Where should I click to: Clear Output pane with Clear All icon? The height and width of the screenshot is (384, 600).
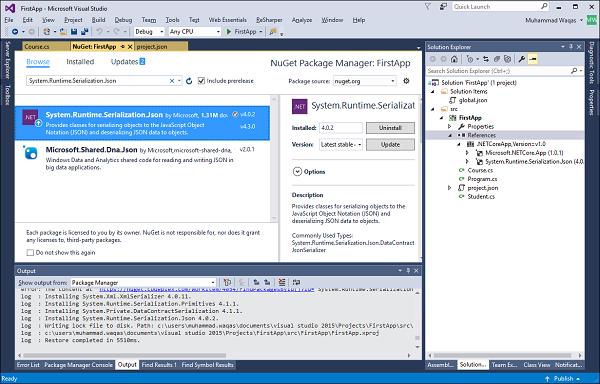click(x=282, y=283)
